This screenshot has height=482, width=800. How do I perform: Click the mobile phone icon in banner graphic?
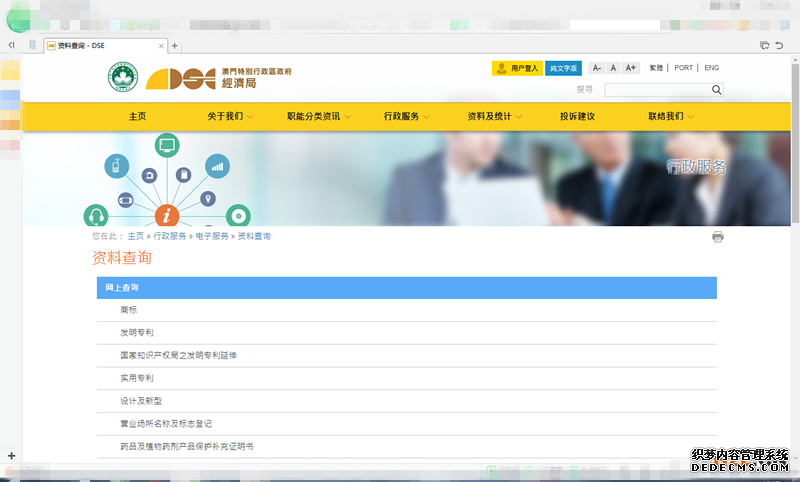(116, 166)
